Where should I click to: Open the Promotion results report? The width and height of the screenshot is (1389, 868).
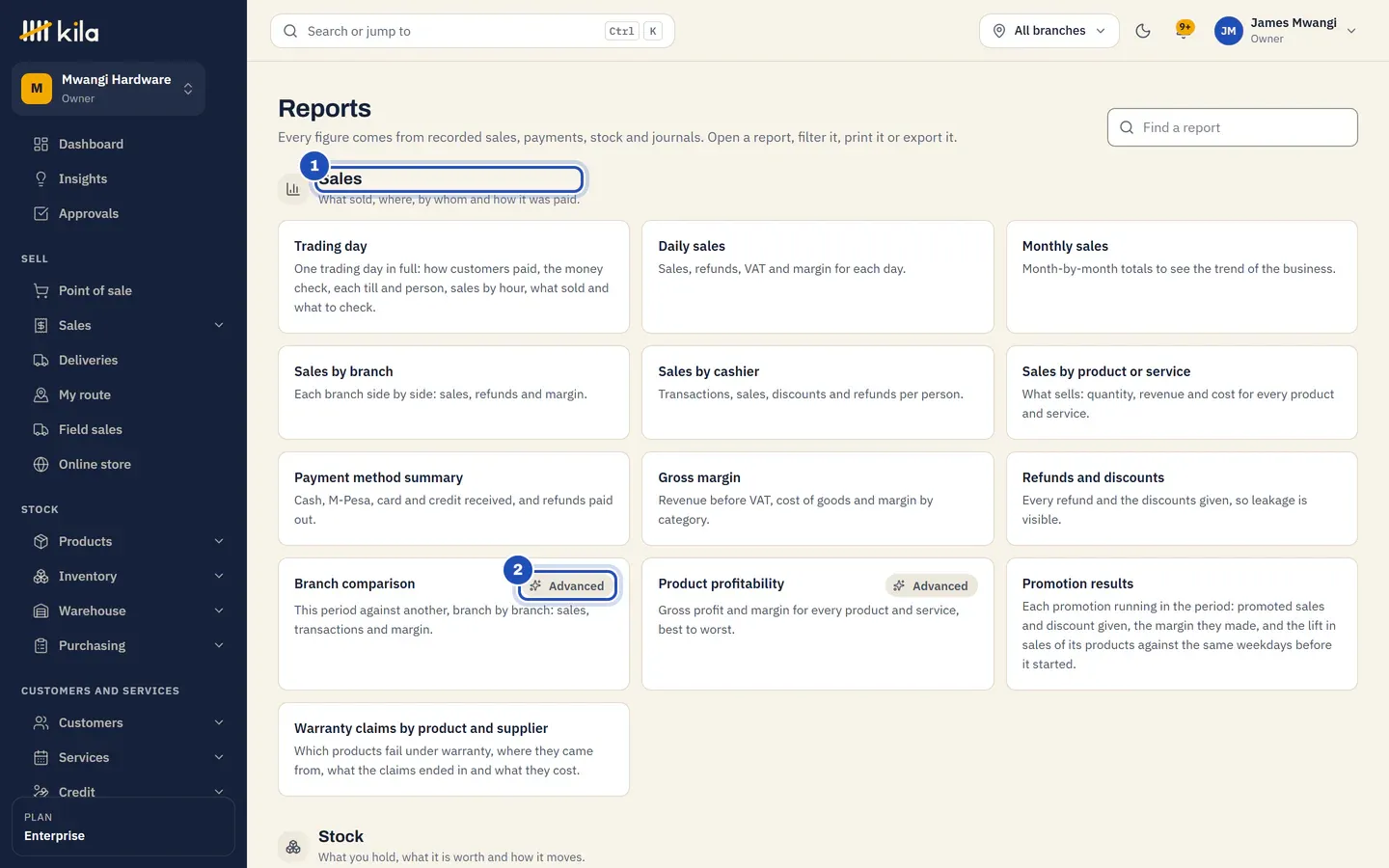[x=1182, y=624]
